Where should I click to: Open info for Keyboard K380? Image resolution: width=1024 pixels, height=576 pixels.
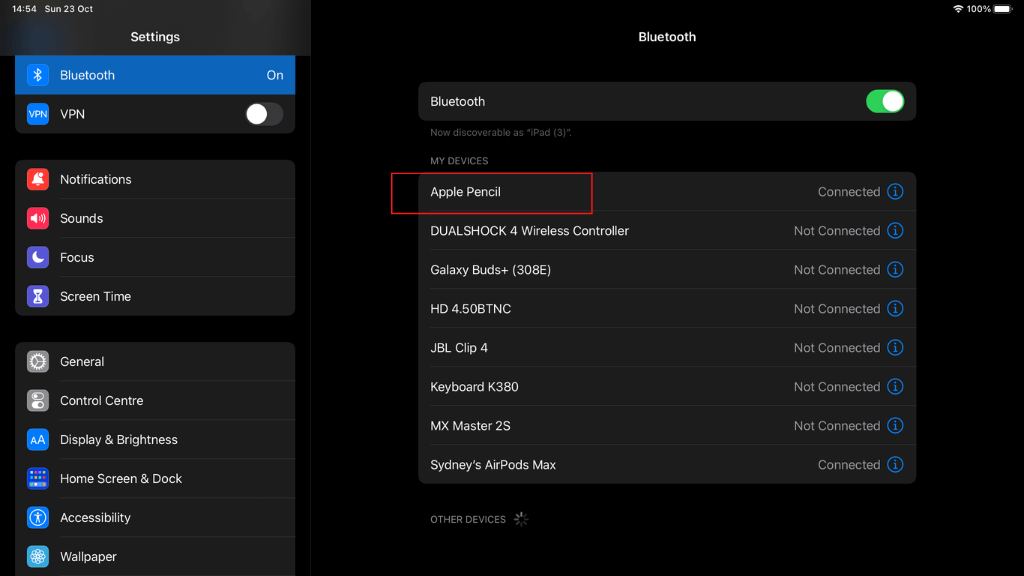point(895,387)
